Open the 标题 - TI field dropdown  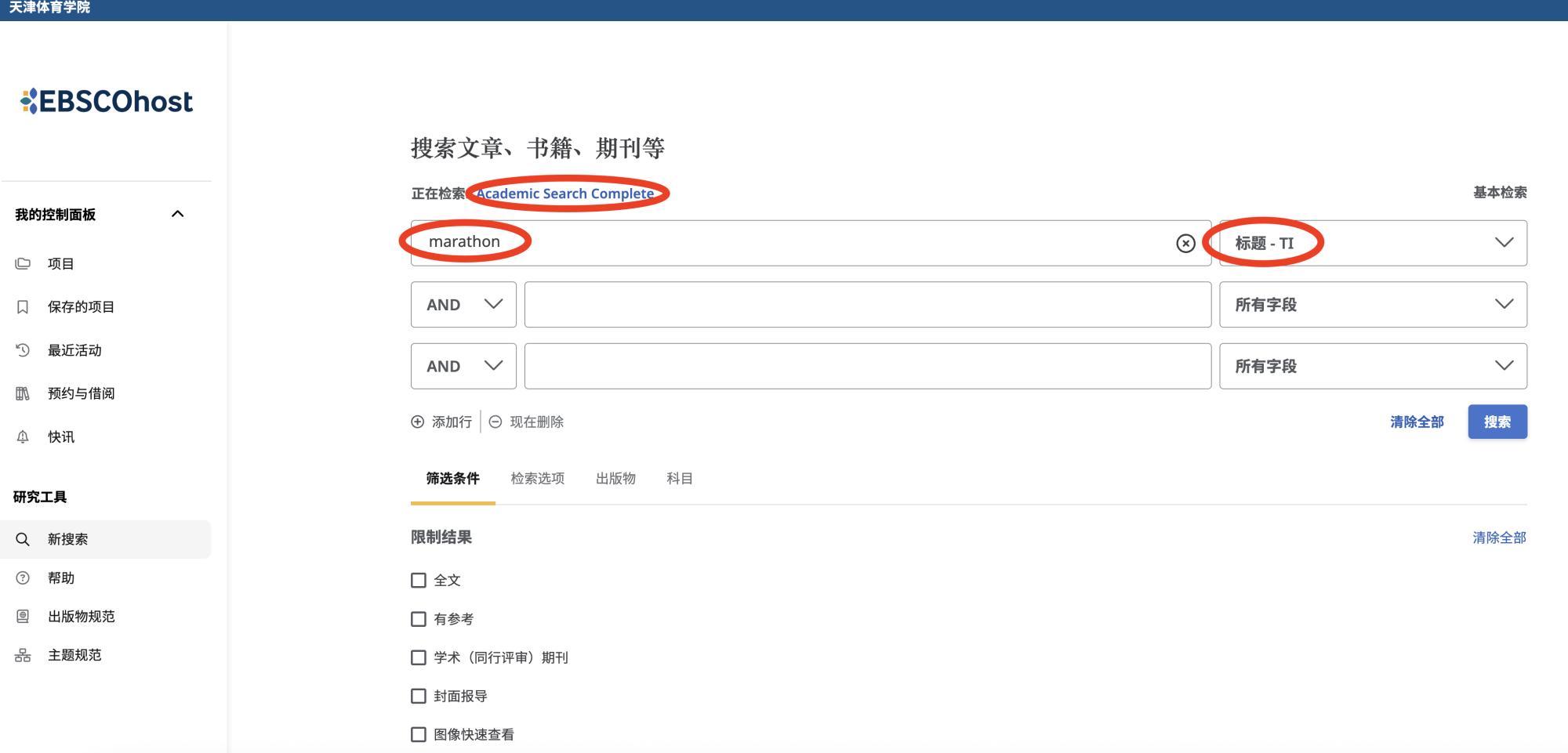tap(1372, 243)
